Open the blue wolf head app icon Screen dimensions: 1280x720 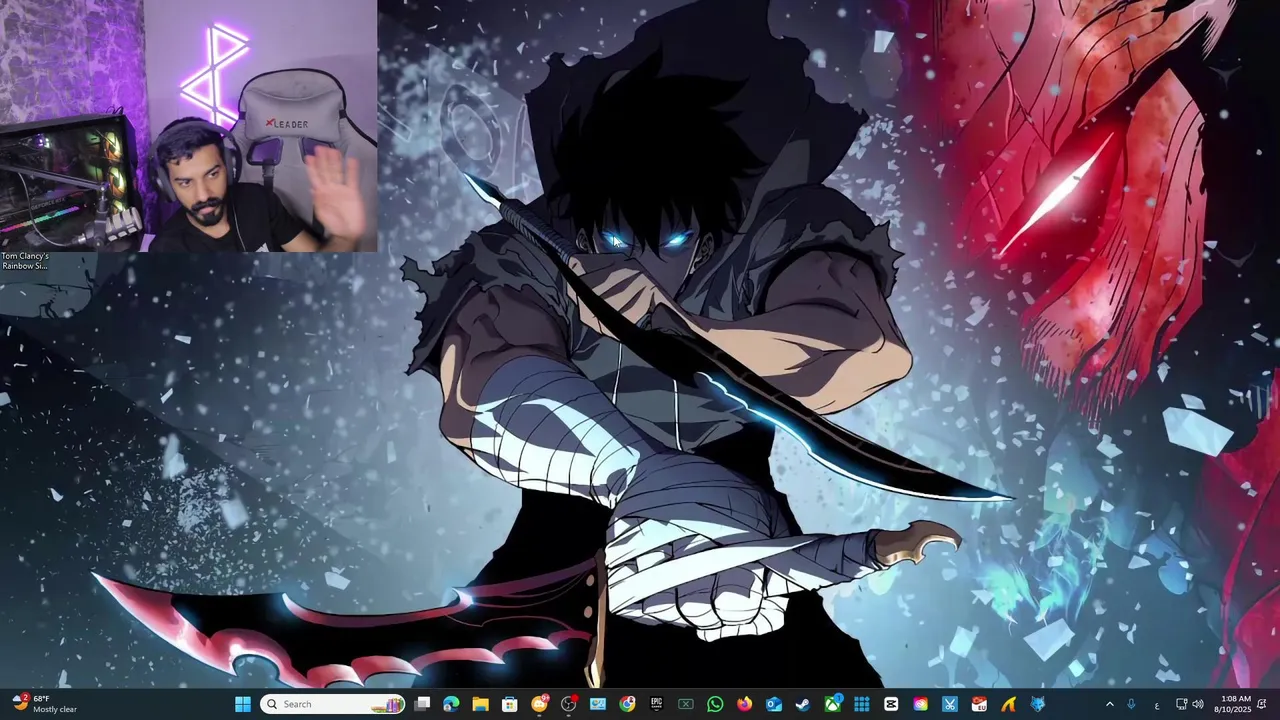point(1037,704)
